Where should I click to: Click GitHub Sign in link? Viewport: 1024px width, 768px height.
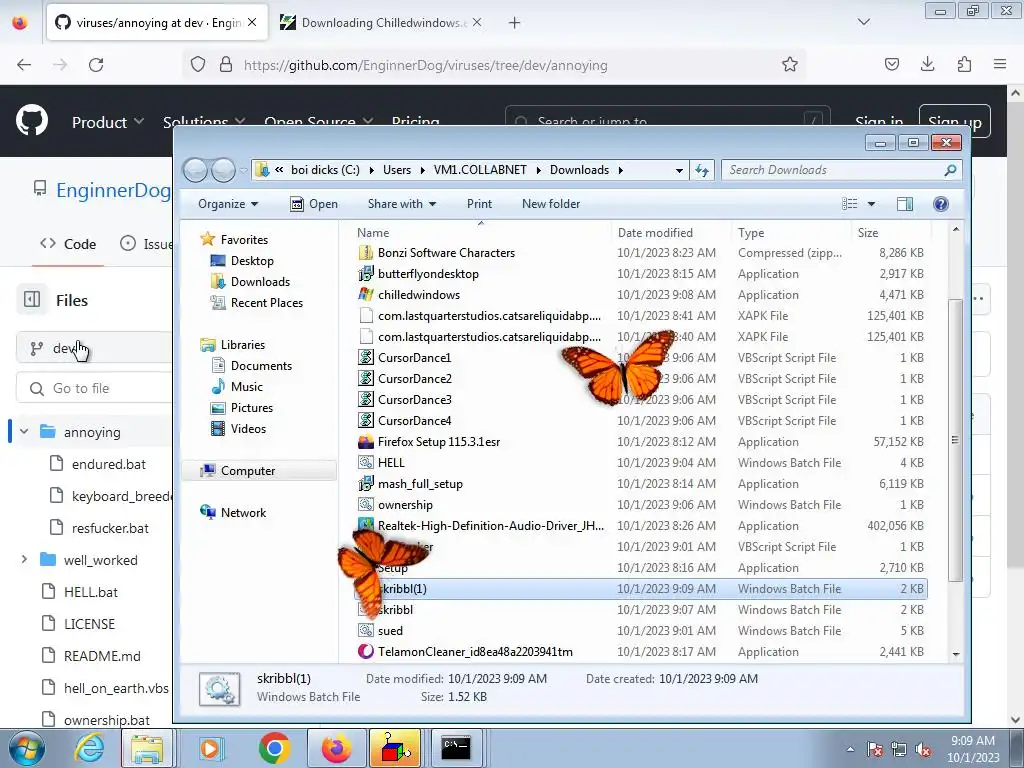coord(879,121)
